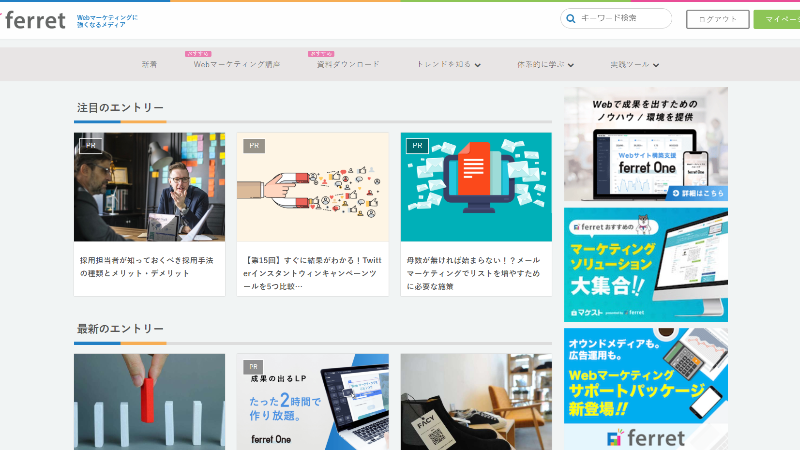Image resolution: width=800 pixels, height=450 pixels.
Task: Click the PR tag on businessmen photo
Action: [91, 145]
